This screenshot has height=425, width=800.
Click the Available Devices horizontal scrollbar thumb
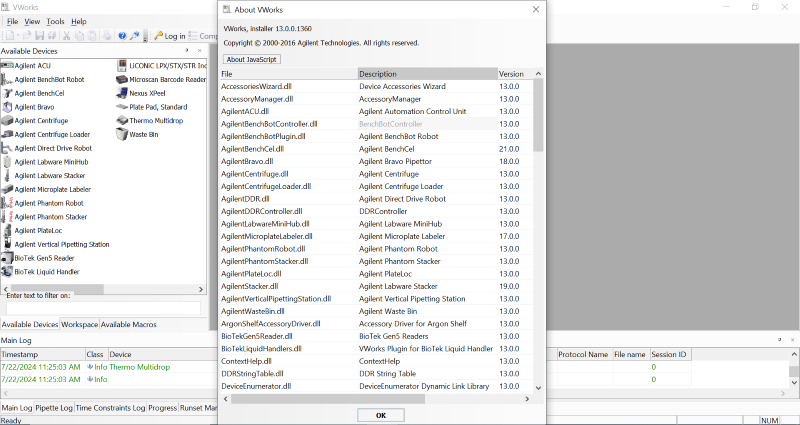(58, 289)
